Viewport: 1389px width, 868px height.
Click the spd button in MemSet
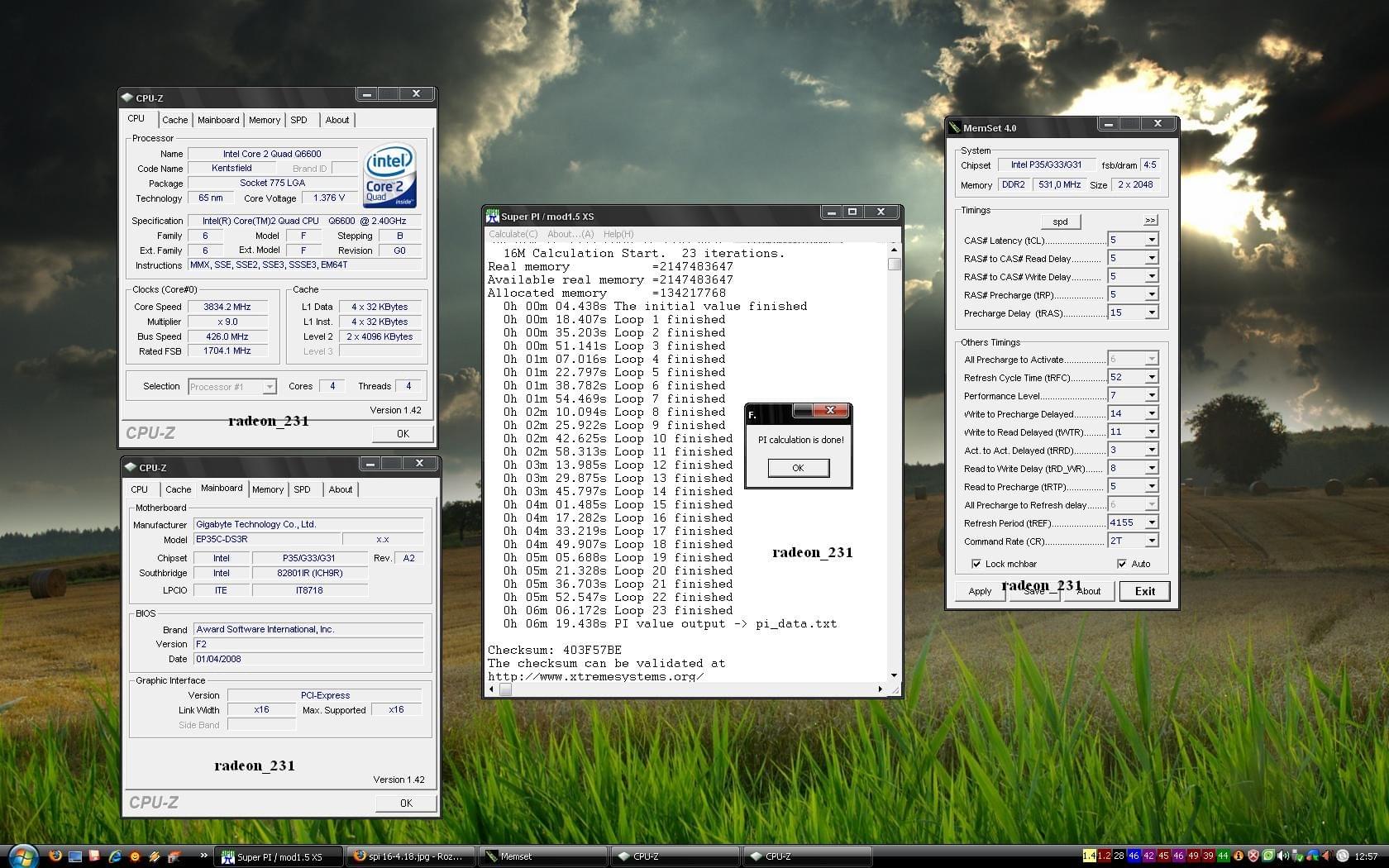pos(1060,222)
